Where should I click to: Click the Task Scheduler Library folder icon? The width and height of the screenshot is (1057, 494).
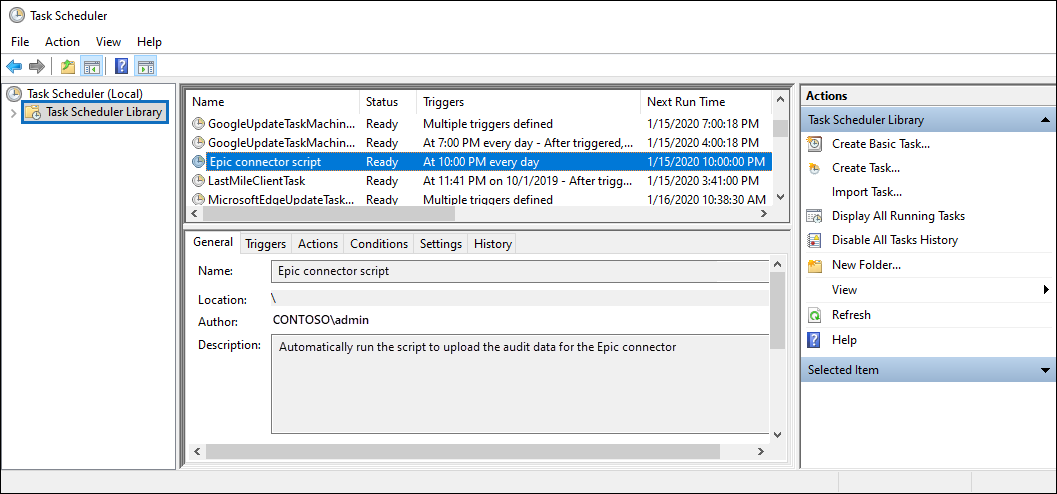(x=33, y=112)
